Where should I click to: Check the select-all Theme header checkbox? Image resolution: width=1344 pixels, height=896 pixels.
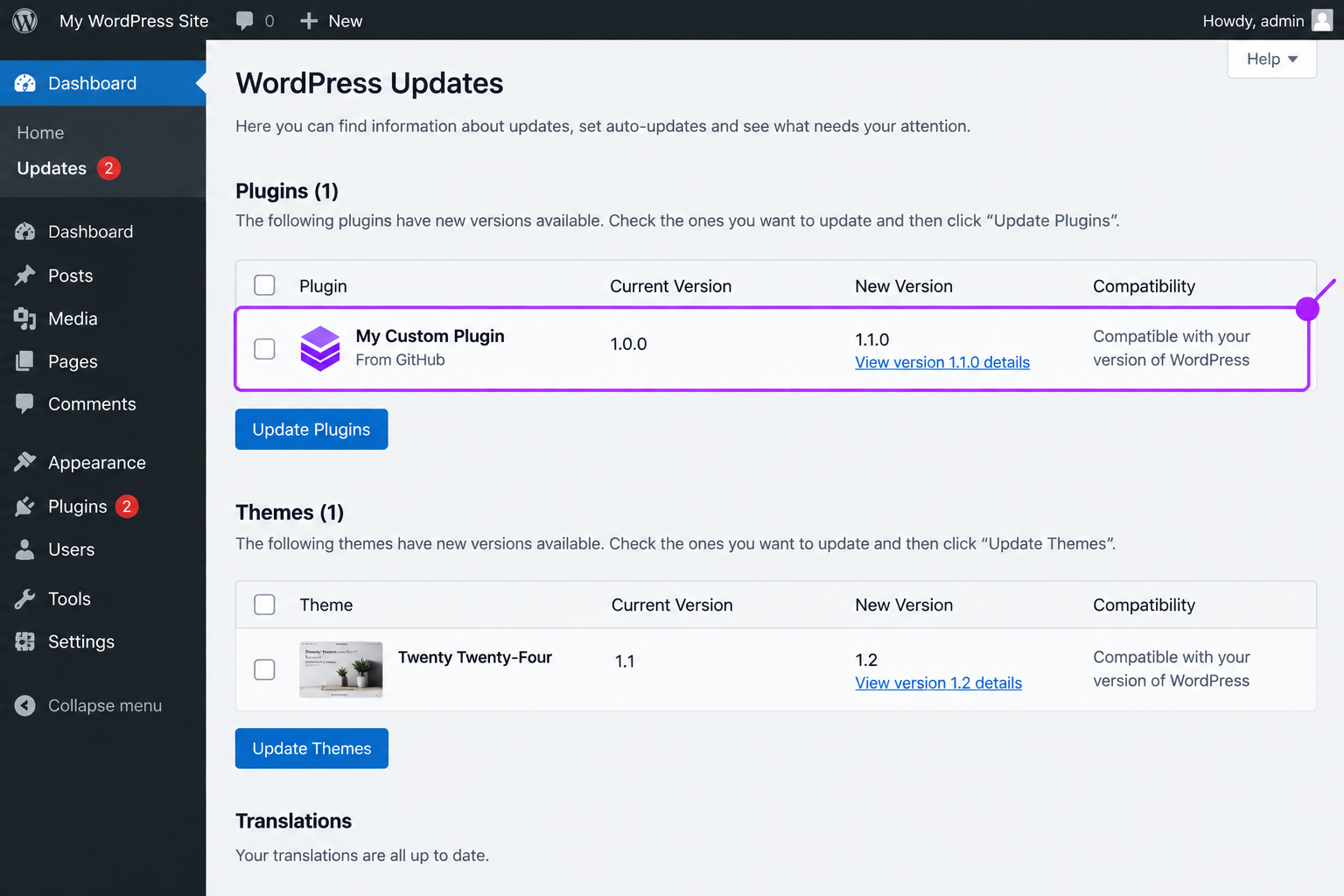coord(264,605)
